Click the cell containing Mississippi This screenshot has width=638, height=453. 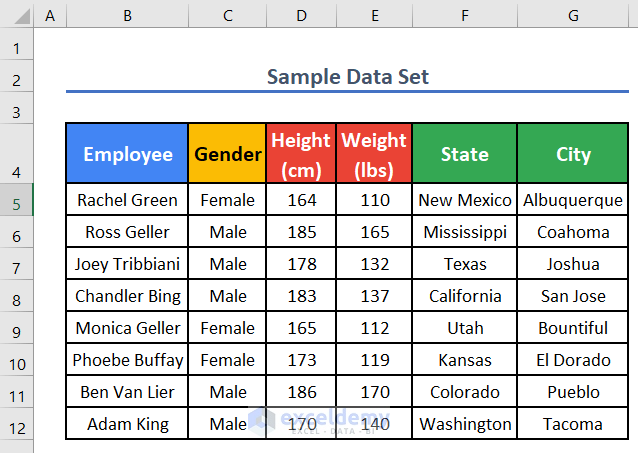pyautogui.click(x=465, y=232)
